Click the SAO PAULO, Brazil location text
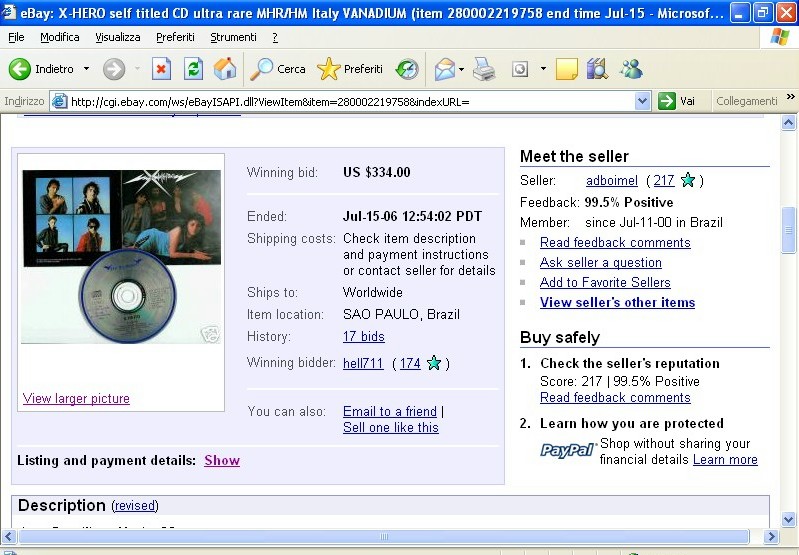 (402, 314)
